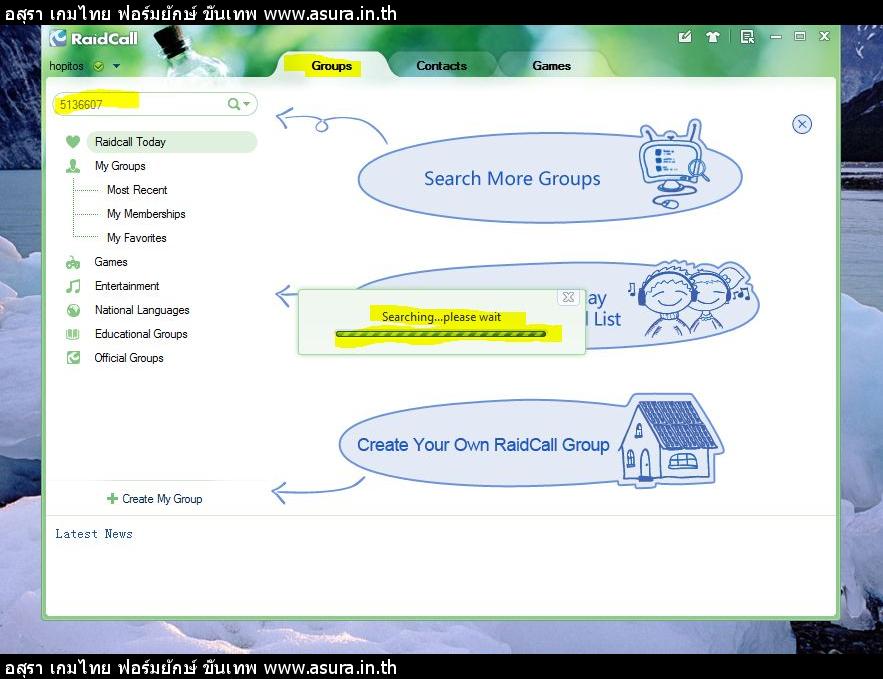883x679 pixels.
Task: Switch to the Groups tab
Action: point(332,66)
